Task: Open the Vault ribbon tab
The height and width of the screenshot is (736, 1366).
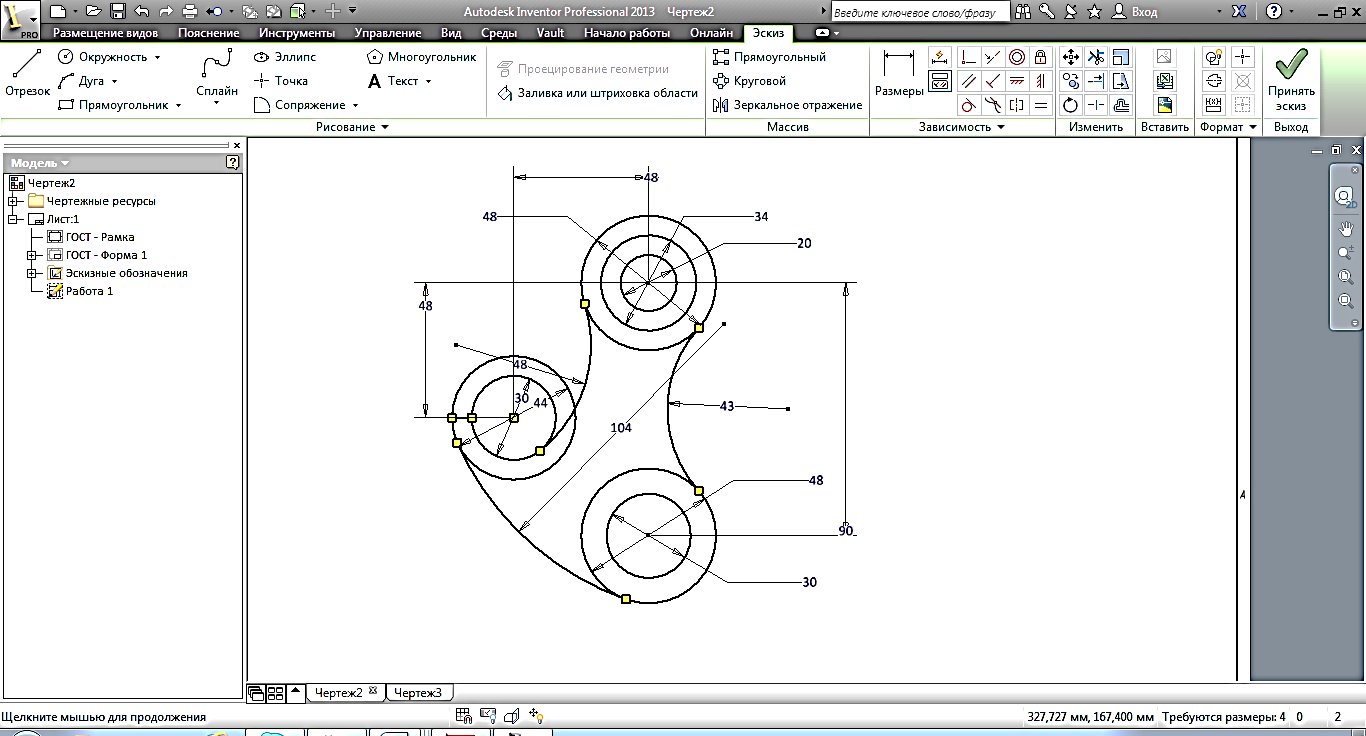Action: click(x=550, y=33)
